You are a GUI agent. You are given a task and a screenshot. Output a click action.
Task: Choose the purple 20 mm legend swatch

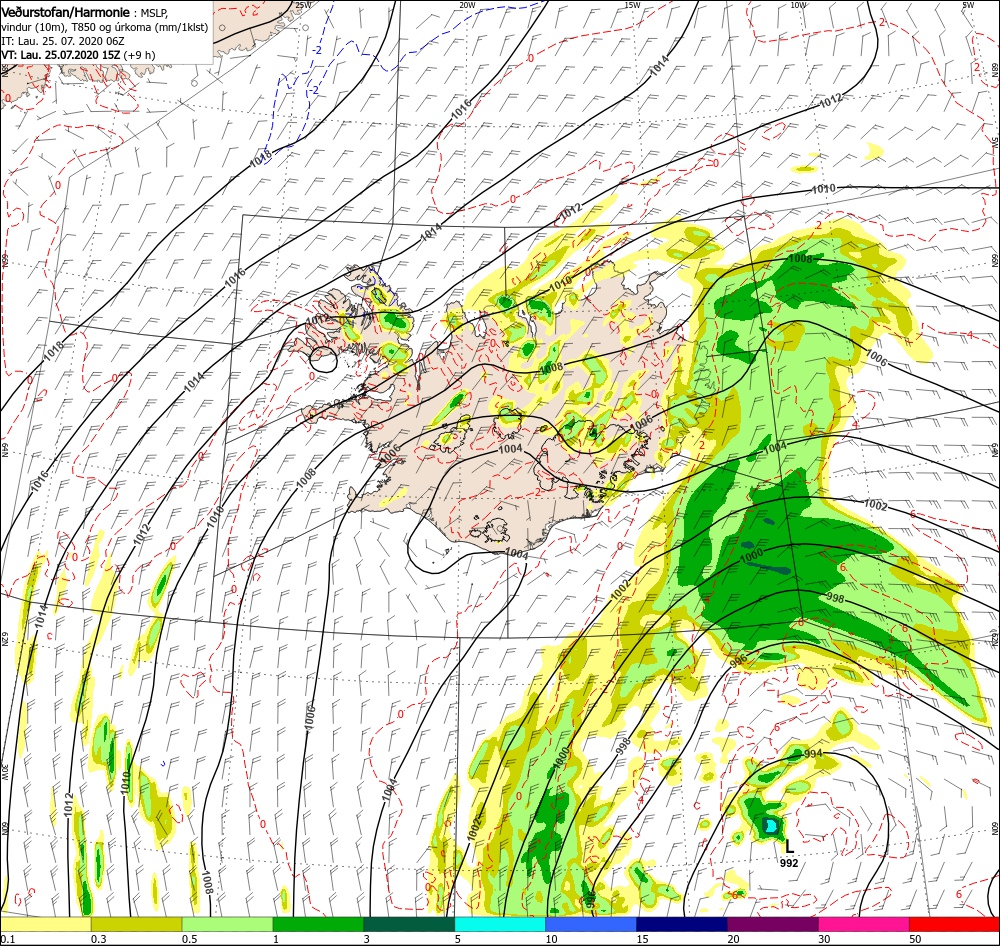pos(773,924)
